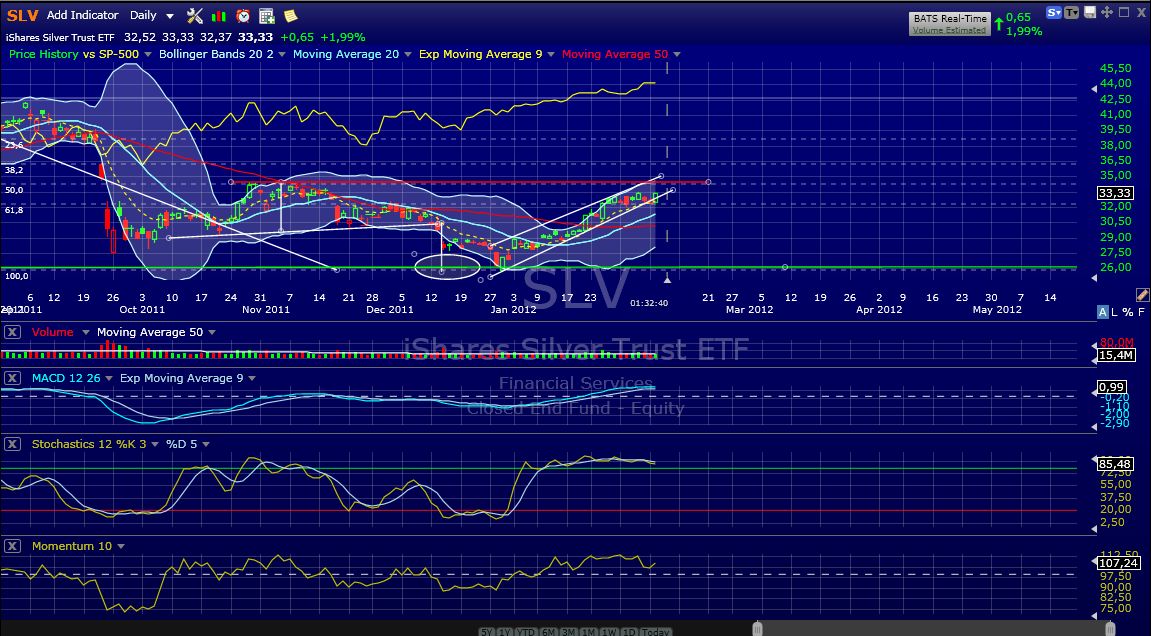Select the 1Y time range button
Image resolution: width=1151 pixels, height=636 pixels.
coord(505,632)
